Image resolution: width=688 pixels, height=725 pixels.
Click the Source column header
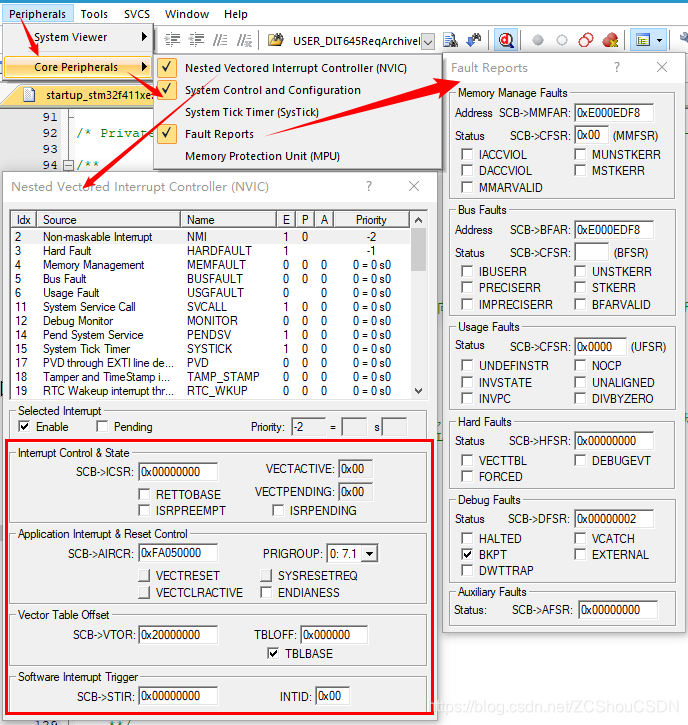109,220
